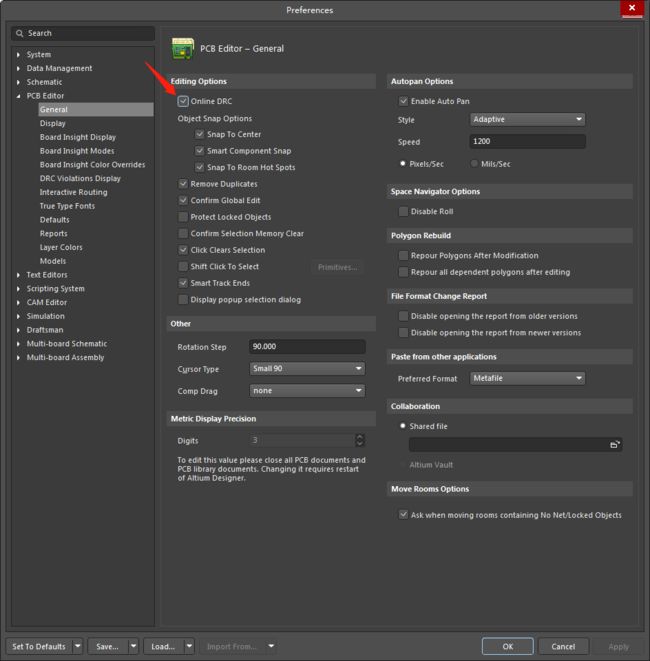Toggle Enable Auto Pan checkbox

click(403, 101)
